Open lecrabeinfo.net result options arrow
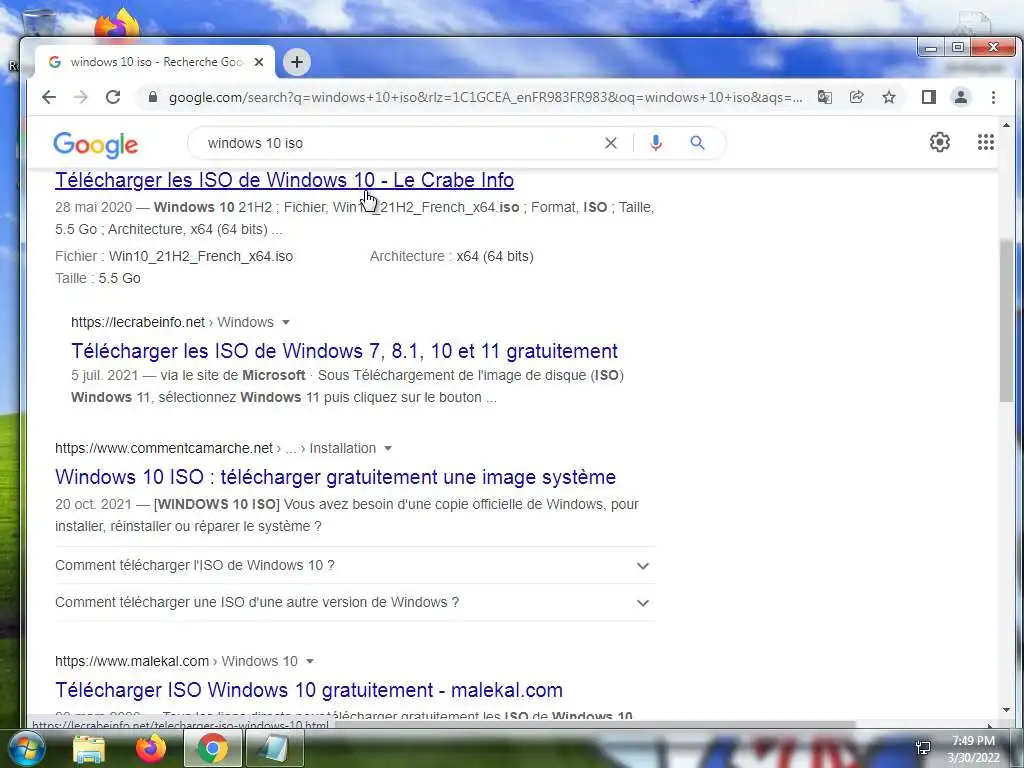Viewport: 1024px width, 768px height. click(x=285, y=323)
